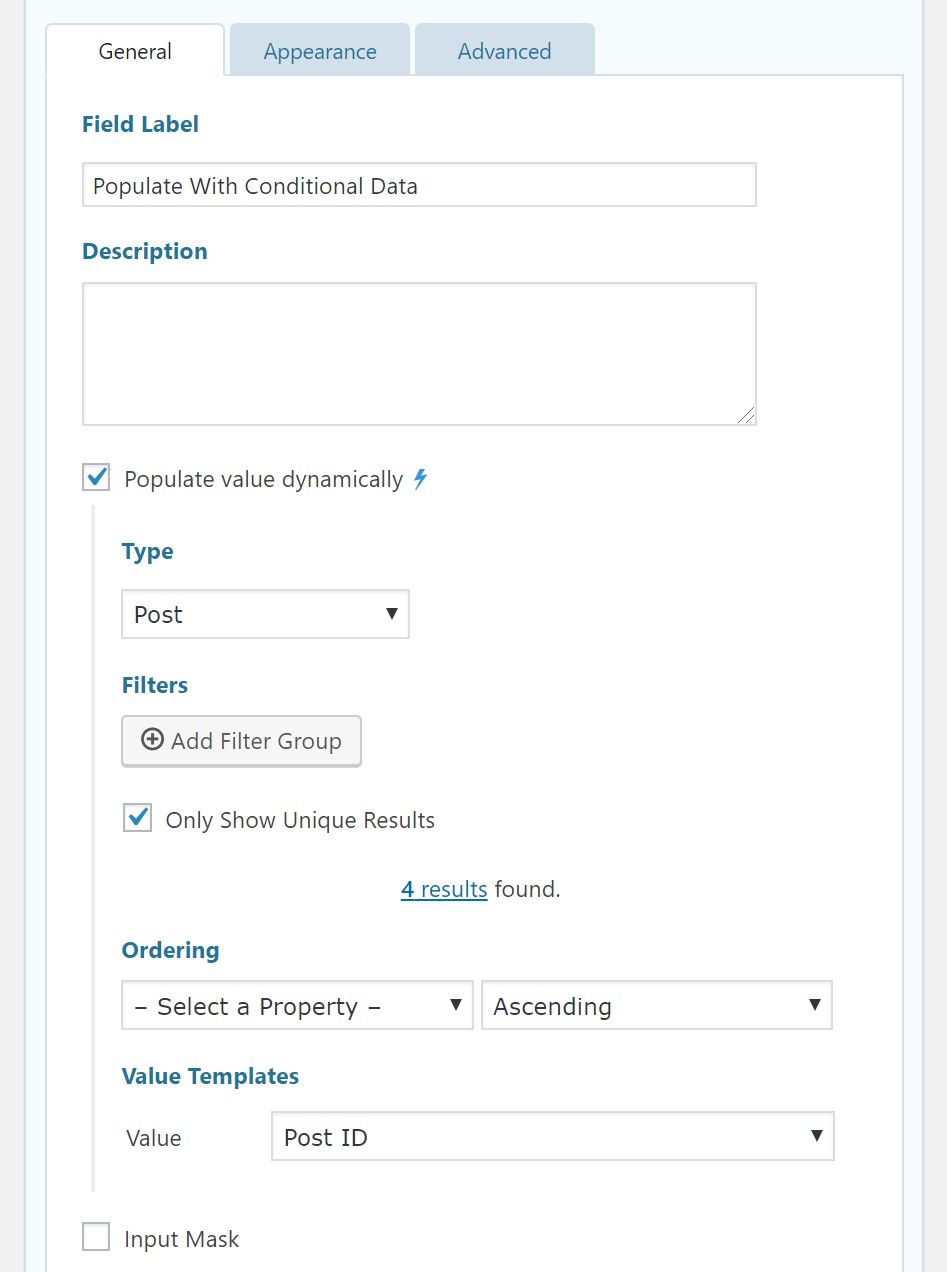
Task: Open the Type dropdown showing Post
Action: pyautogui.click(x=265, y=614)
